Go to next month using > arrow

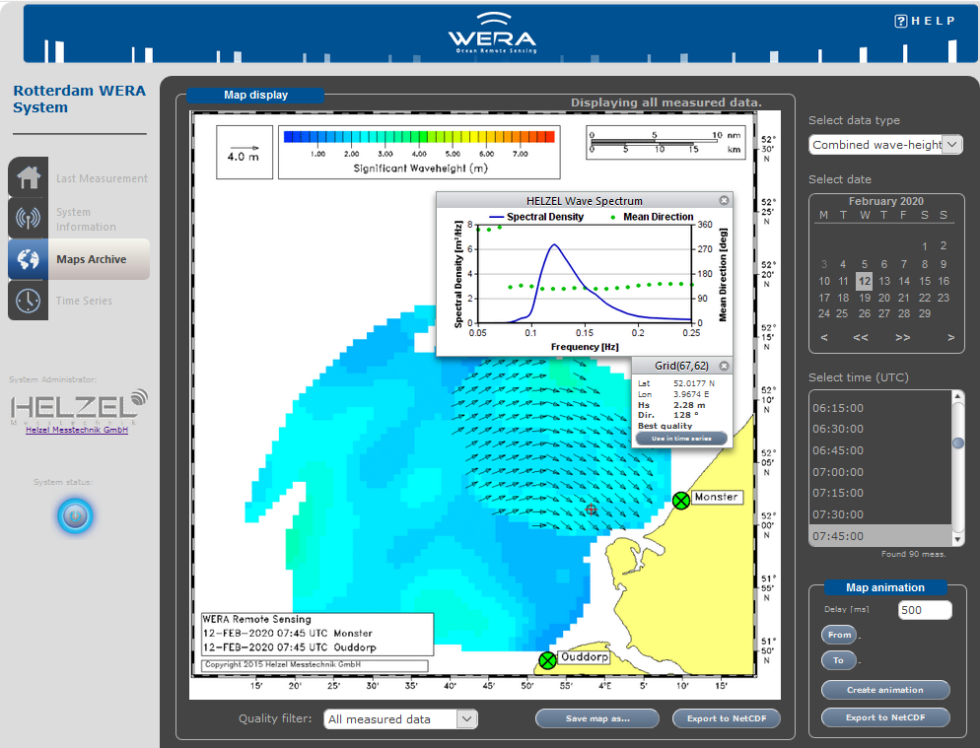(950, 338)
